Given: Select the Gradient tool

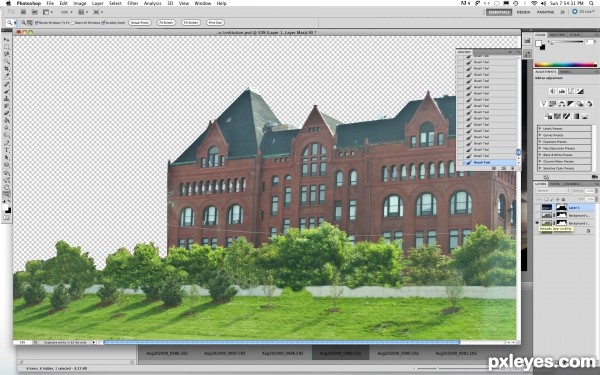Looking at the screenshot, I should point(7,121).
